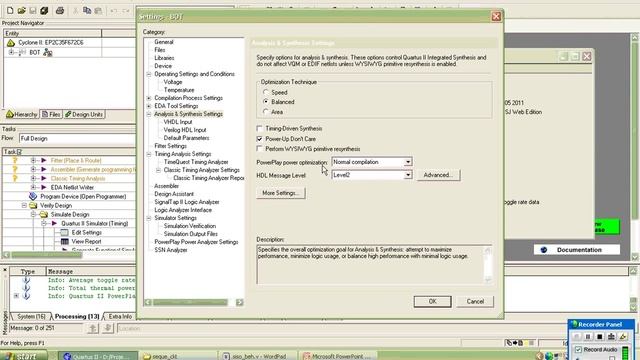Image resolution: width=640 pixels, height=360 pixels.
Task: Click the Cancel button in Settings dialog
Action: (475, 301)
